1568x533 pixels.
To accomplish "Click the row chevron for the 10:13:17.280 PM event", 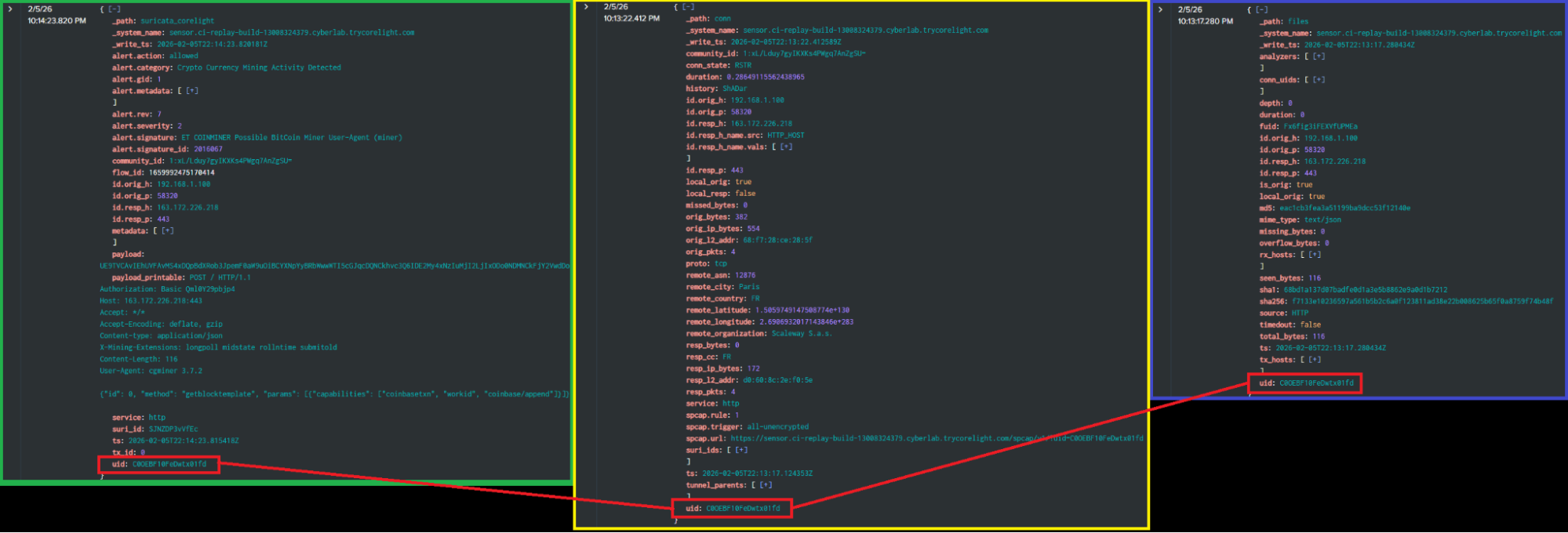I will (1160, 9).
